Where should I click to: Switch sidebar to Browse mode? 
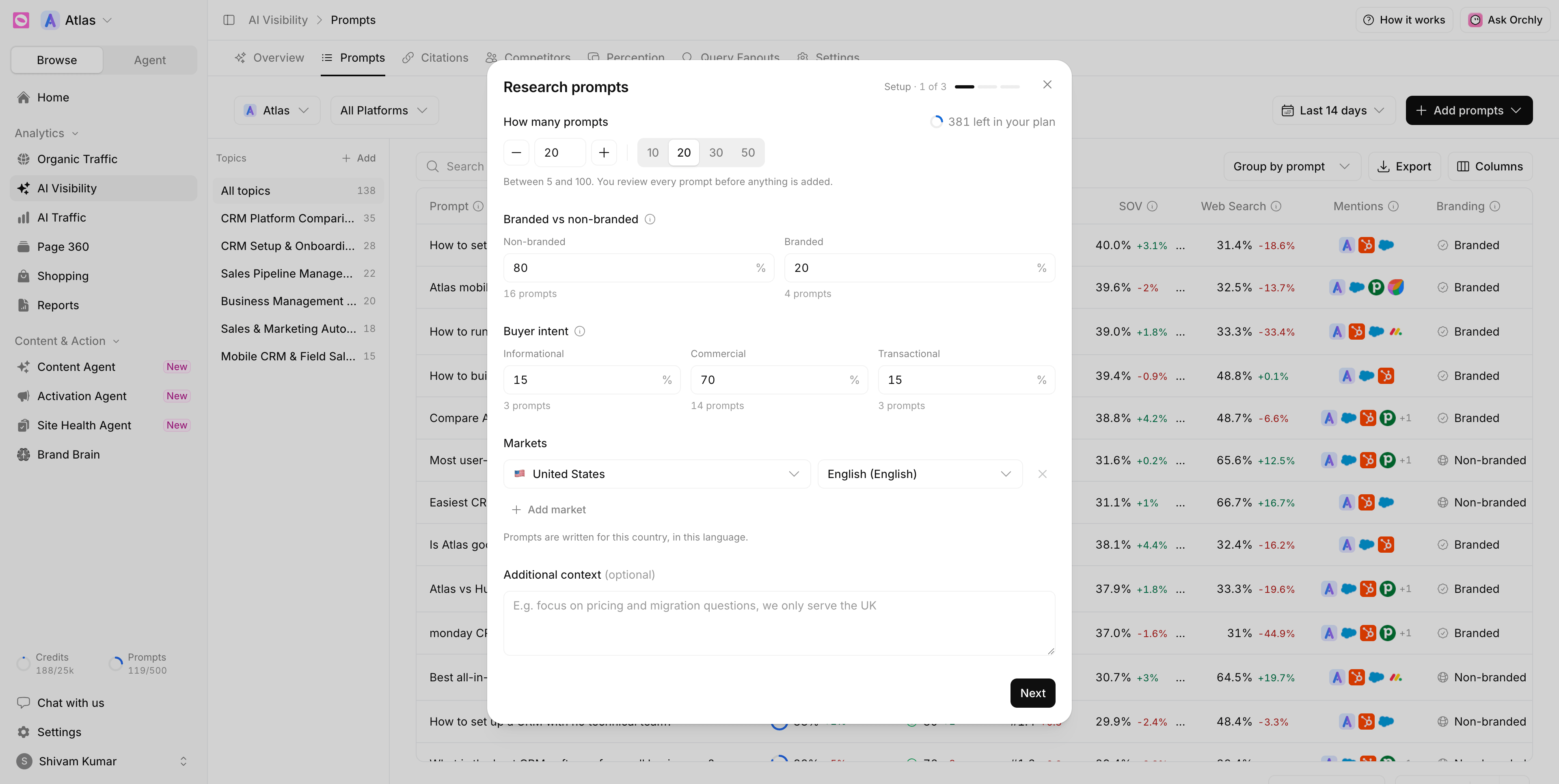pos(57,60)
